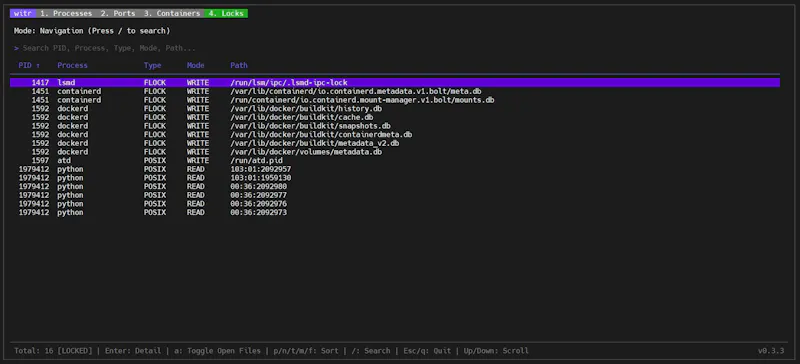Select the 00:36:2092980 lock row
Viewport: 800px width, 364px height.
point(395,186)
